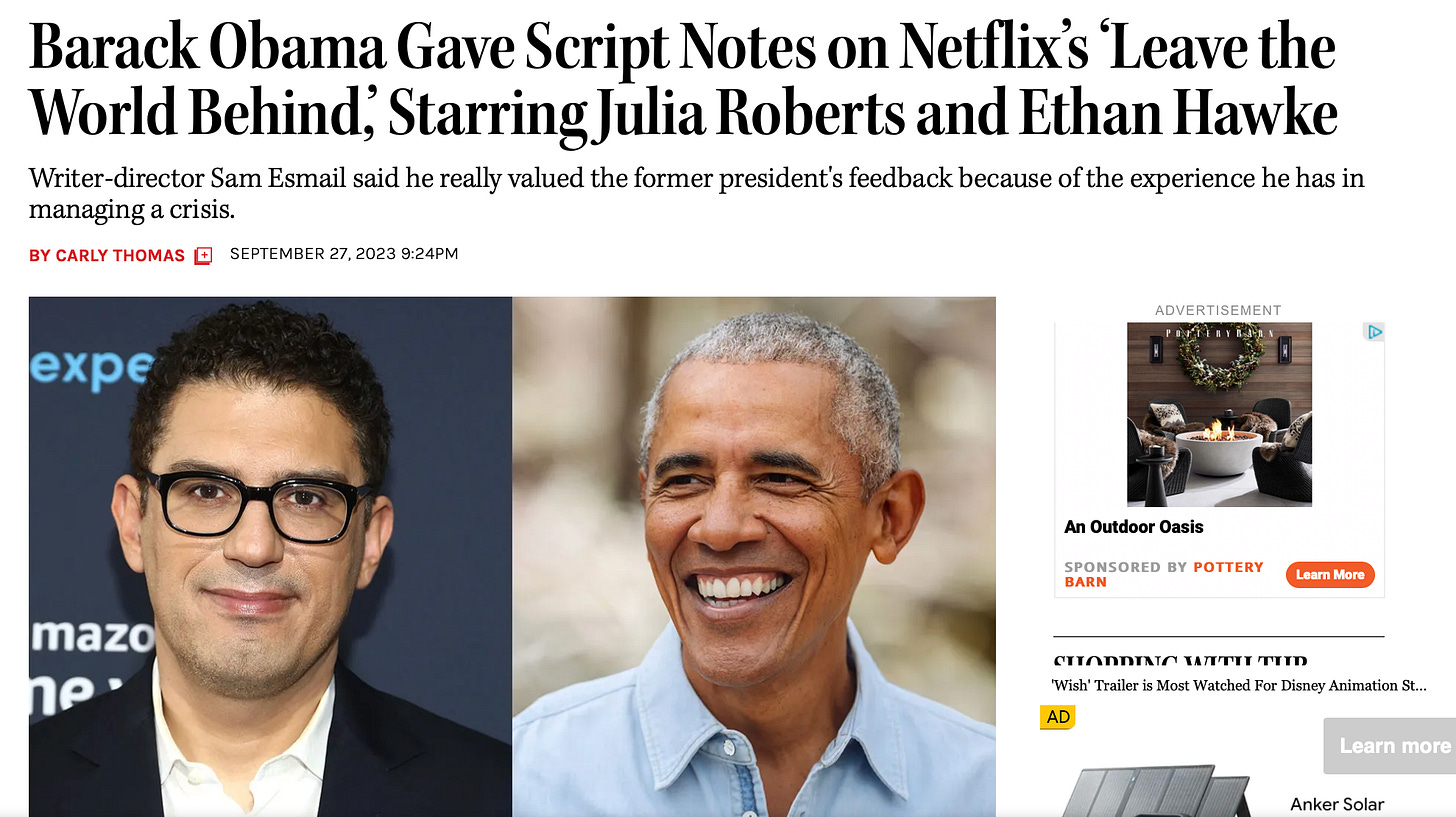Viewport: 1456px width, 817px height.
Task: Click the photo of man with glasses
Action: pyautogui.click(x=270, y=557)
